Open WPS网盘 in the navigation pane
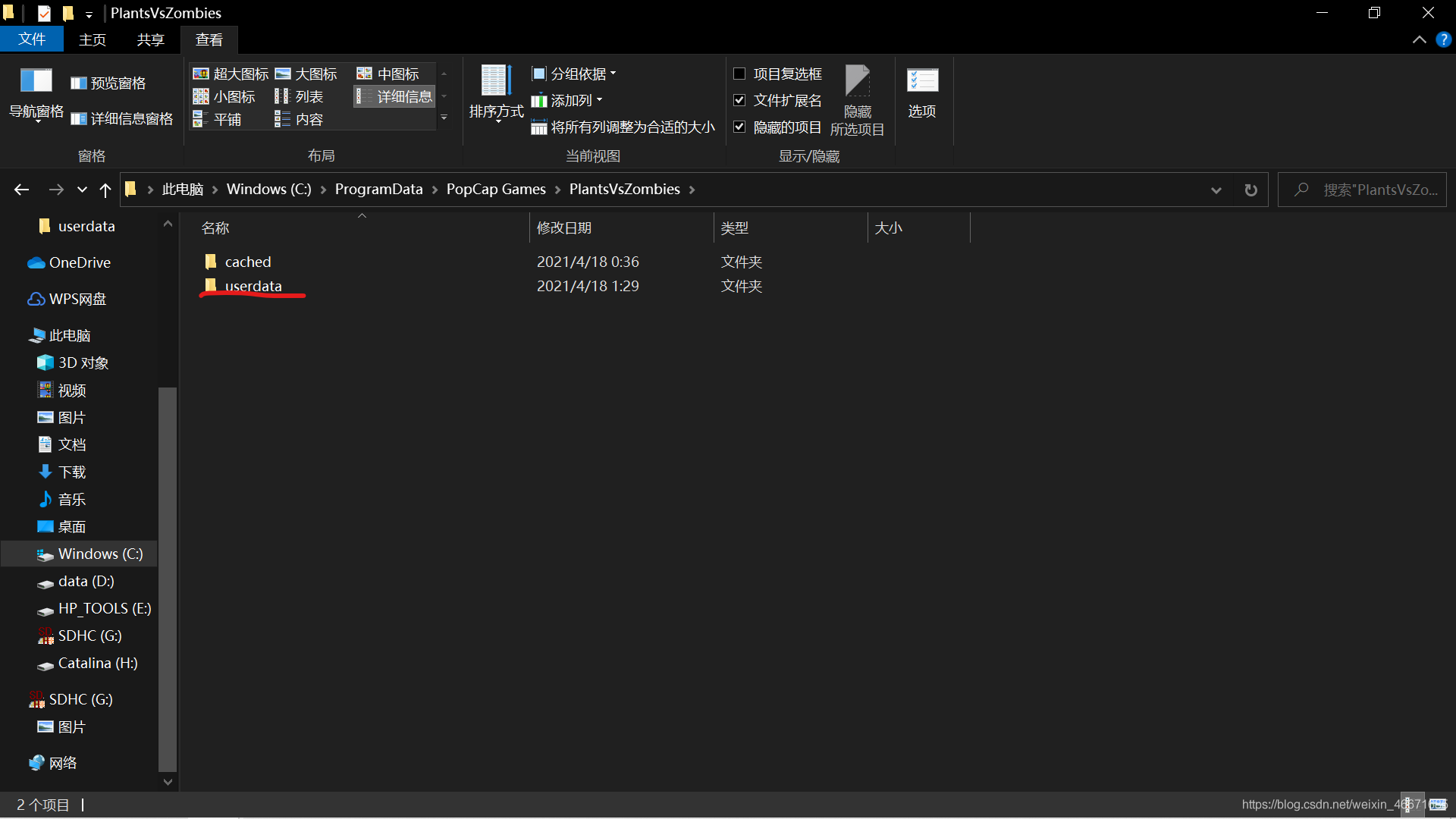Viewport: 1456px width, 819px height. (77, 299)
